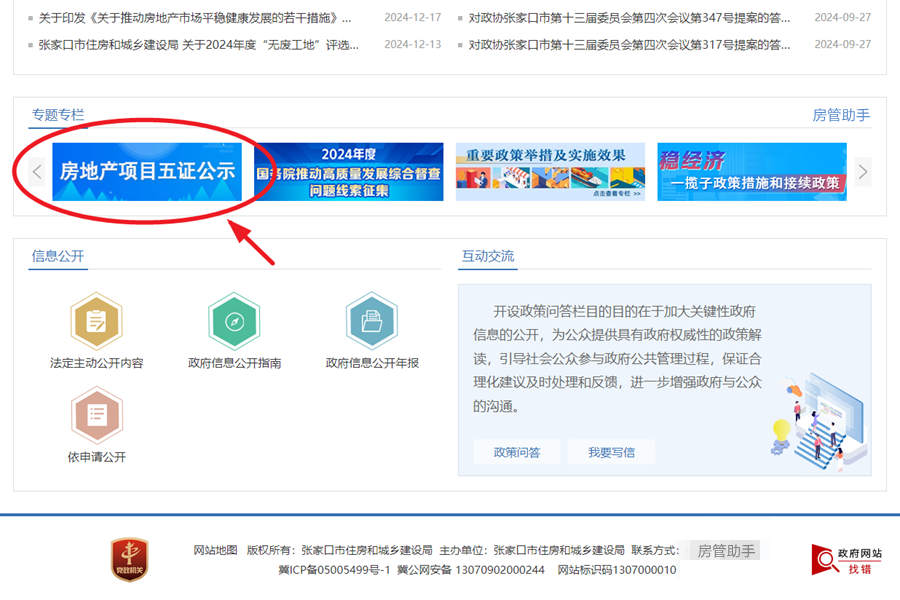Open the 网站地图 footer link
Screen dimensions: 900x600
coord(215,550)
